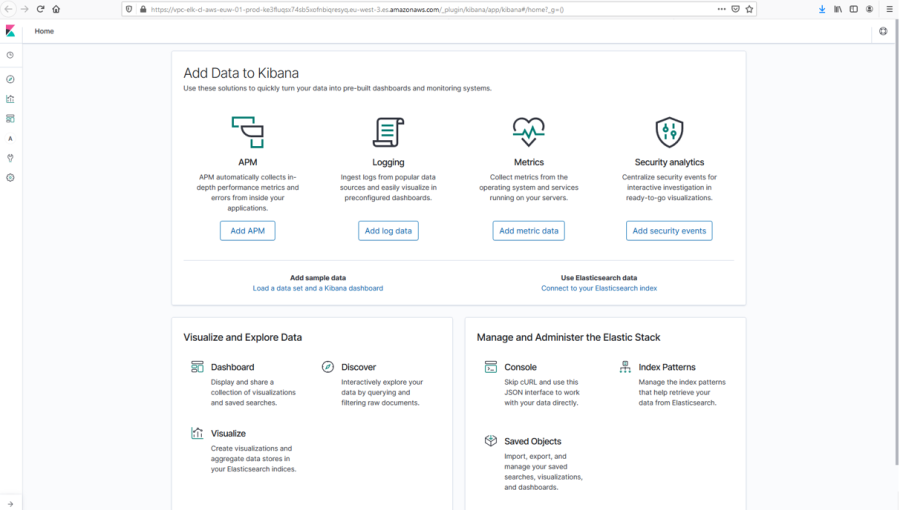
Task: Open Dashboard from the left sidebar icon
Action: pyautogui.click(x=10, y=118)
